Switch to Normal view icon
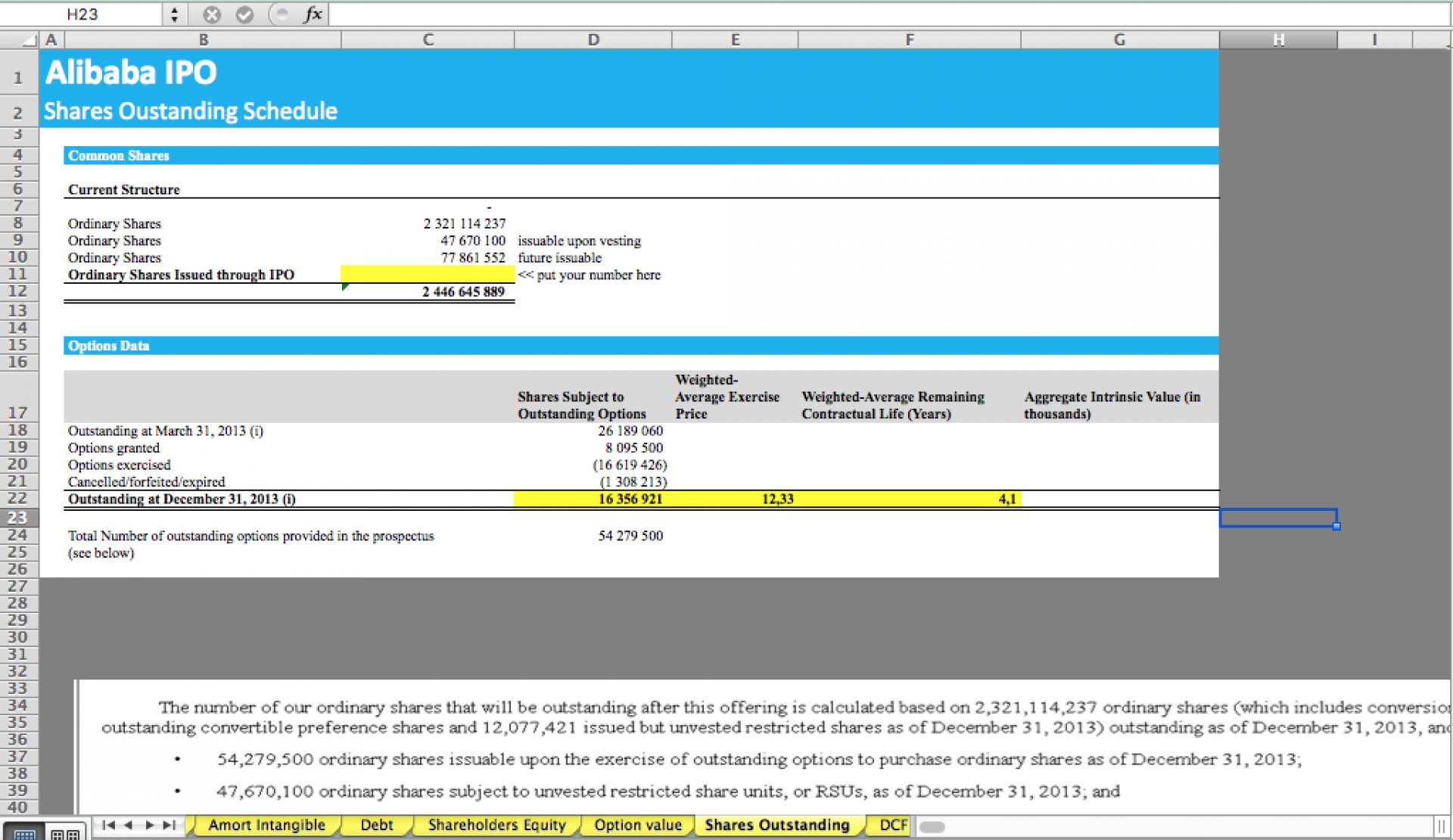 [x=24, y=833]
